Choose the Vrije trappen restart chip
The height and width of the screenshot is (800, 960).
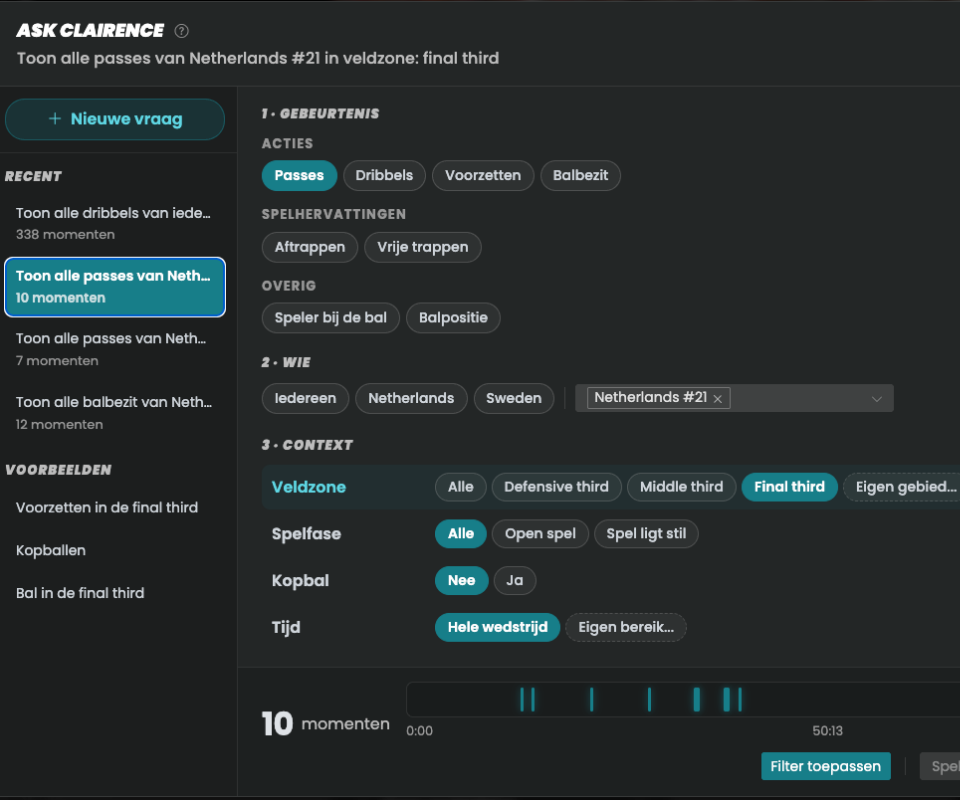[422, 247]
